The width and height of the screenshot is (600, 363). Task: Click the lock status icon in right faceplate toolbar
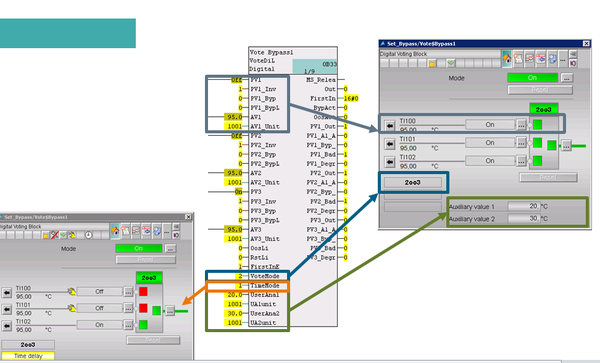(432, 63)
